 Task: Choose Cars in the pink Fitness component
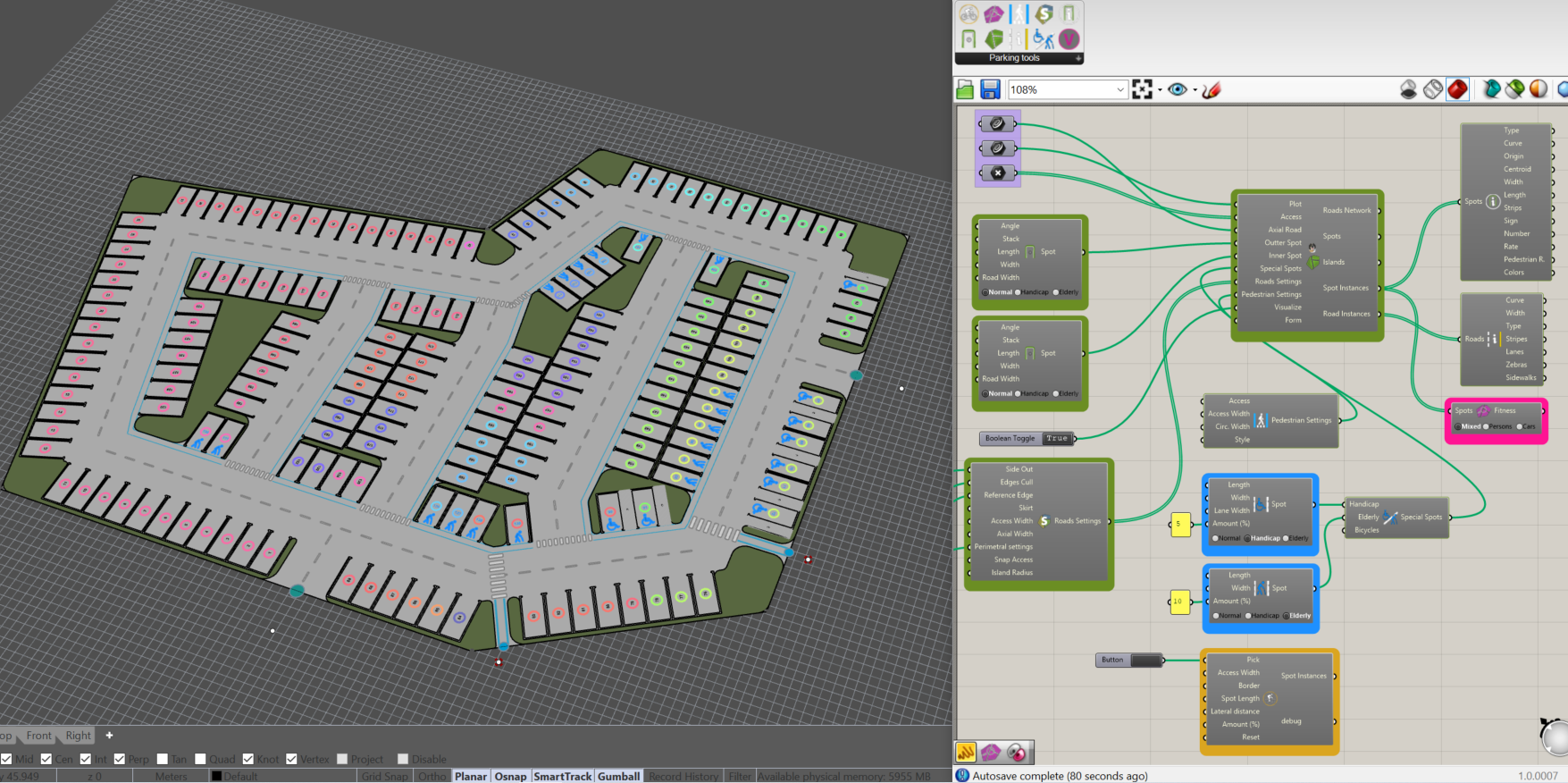pos(1526,426)
